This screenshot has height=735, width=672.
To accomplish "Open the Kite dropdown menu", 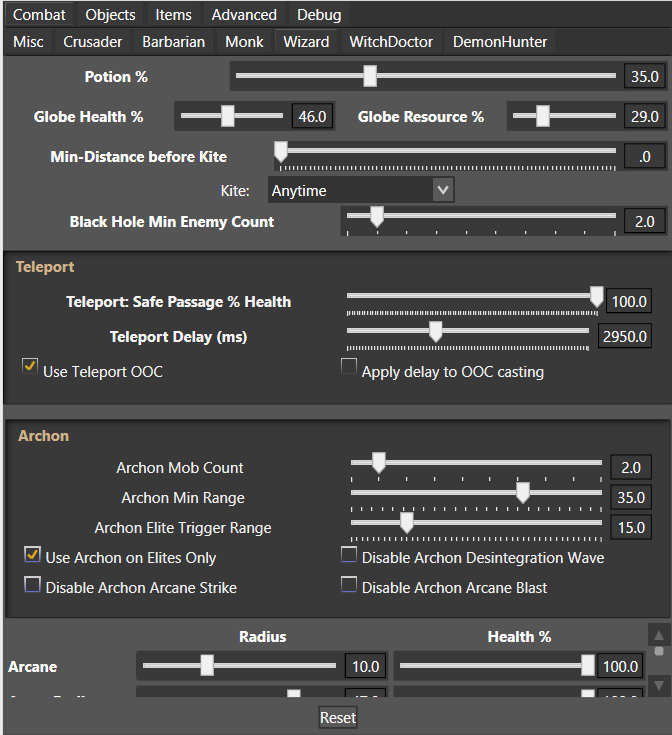I will [361, 190].
